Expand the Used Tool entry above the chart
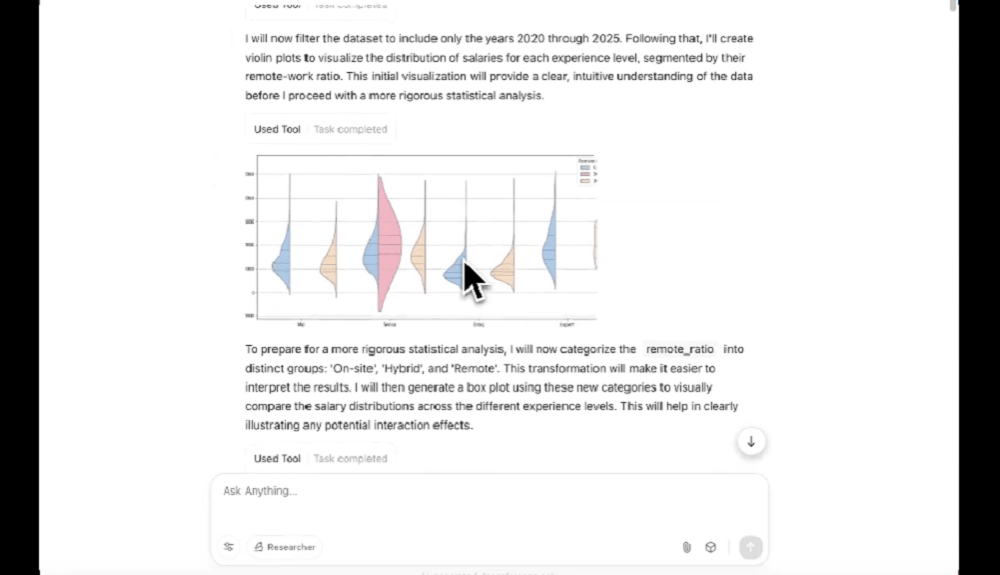The height and width of the screenshot is (575, 1000). point(277,129)
